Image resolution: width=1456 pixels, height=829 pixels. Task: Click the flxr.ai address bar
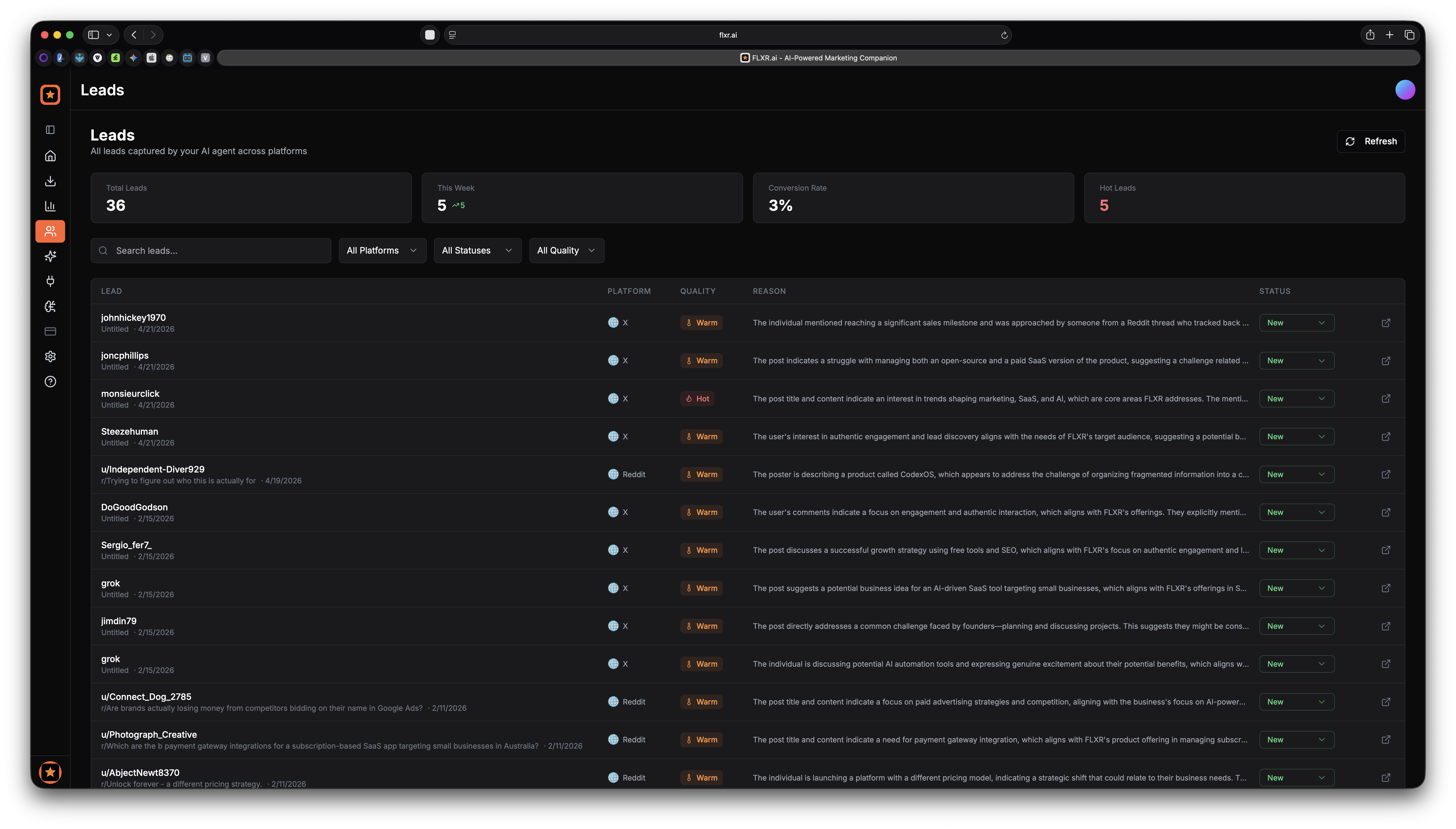coord(727,35)
